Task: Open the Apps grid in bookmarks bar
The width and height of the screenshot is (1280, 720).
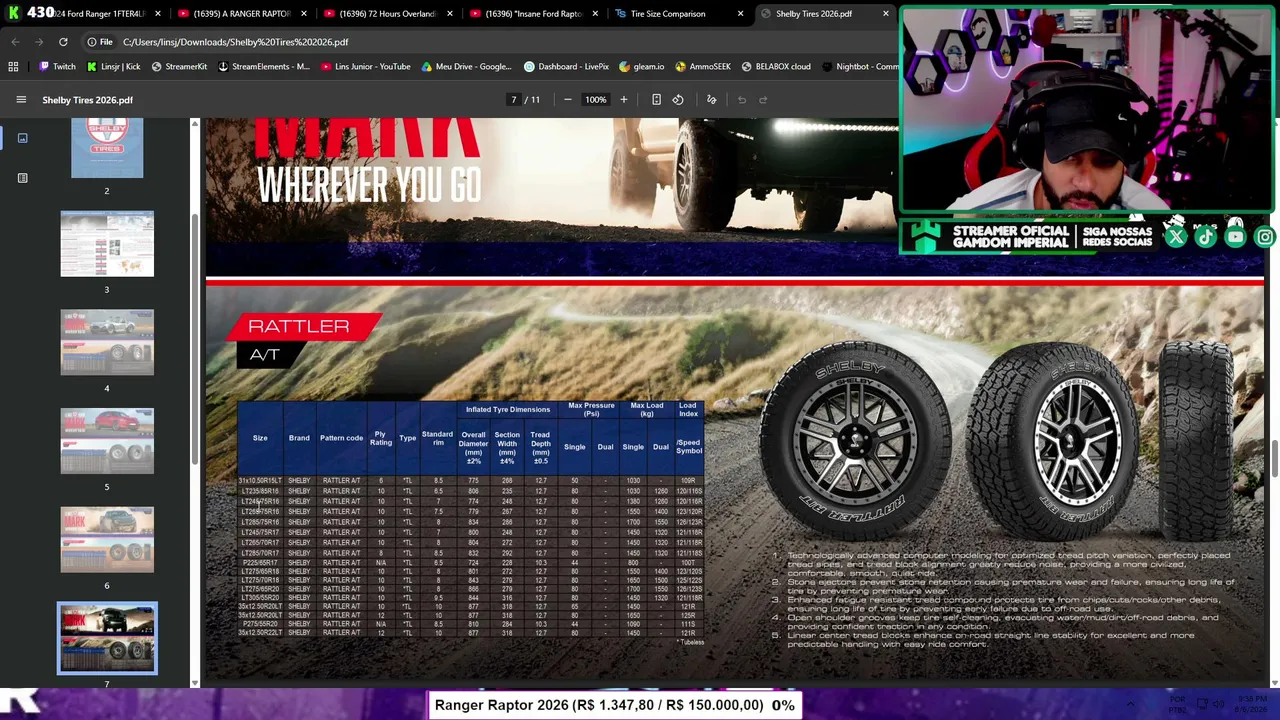Action: [13, 67]
